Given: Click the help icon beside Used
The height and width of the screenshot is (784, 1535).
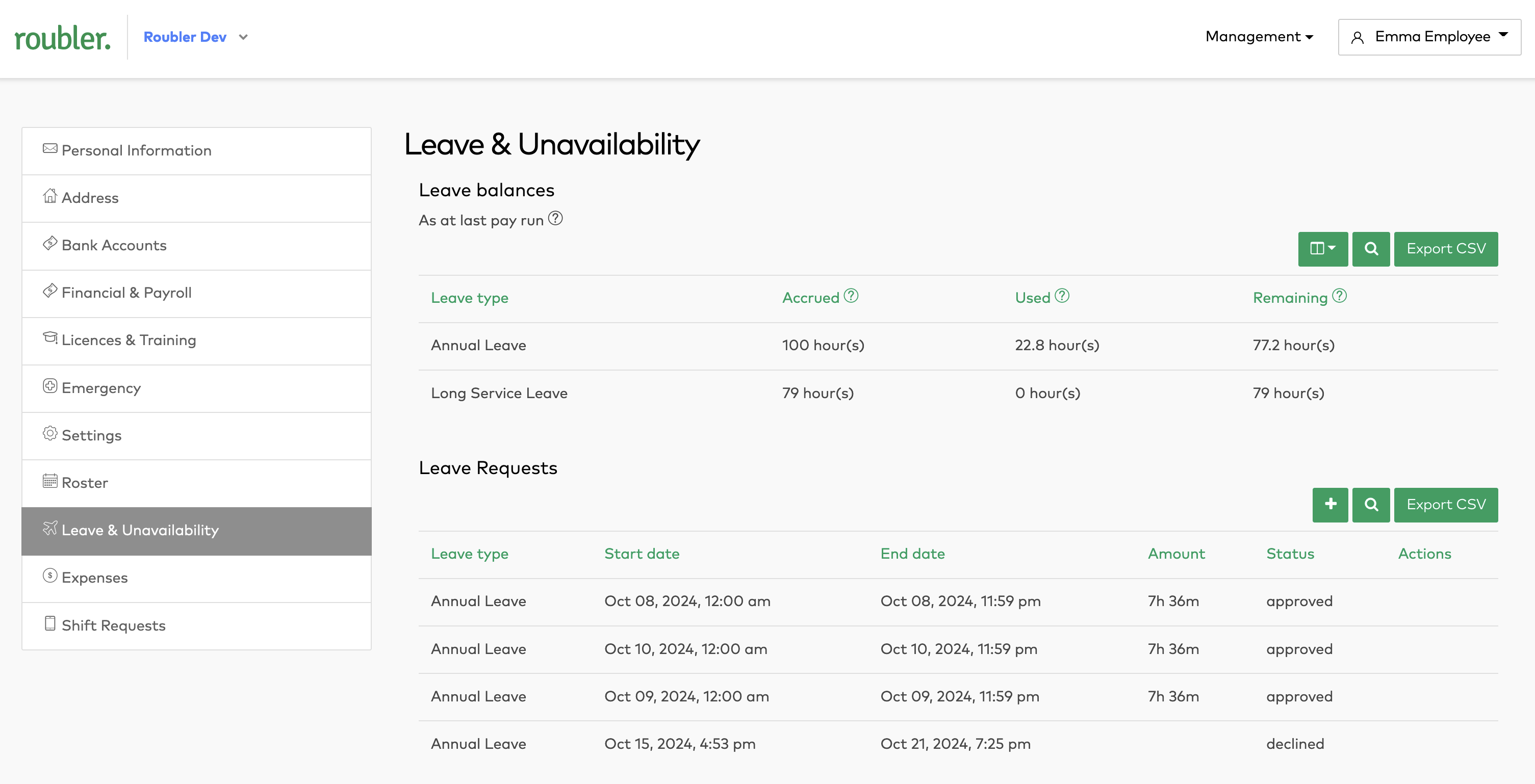Looking at the screenshot, I should tap(1062, 296).
